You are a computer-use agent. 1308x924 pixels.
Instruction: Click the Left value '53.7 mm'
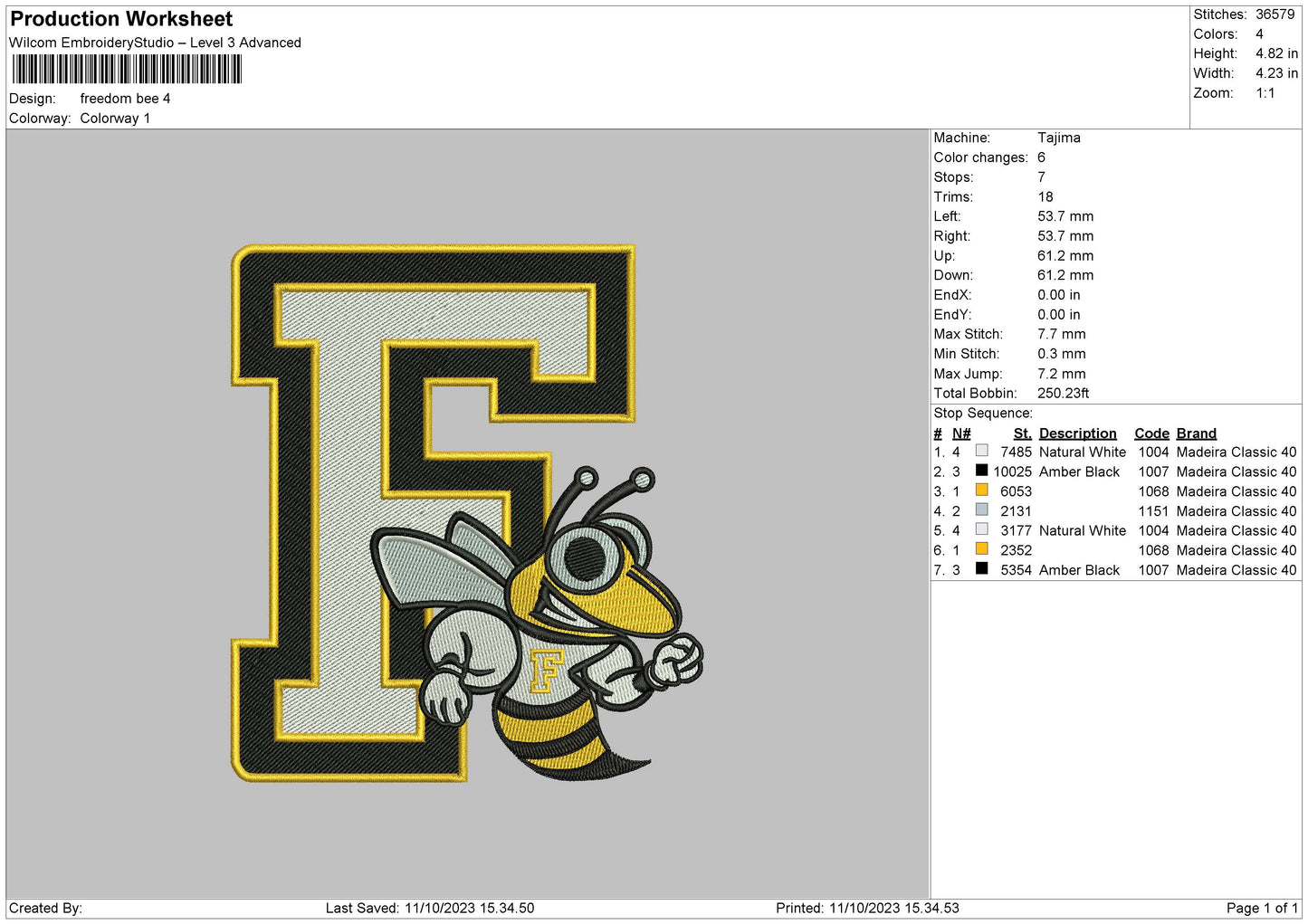pyautogui.click(x=1065, y=216)
